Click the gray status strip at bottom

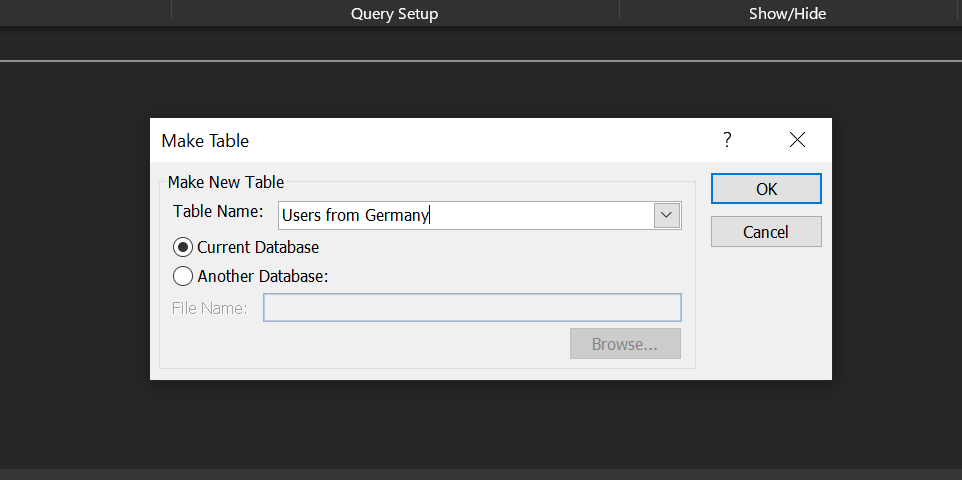(481, 474)
